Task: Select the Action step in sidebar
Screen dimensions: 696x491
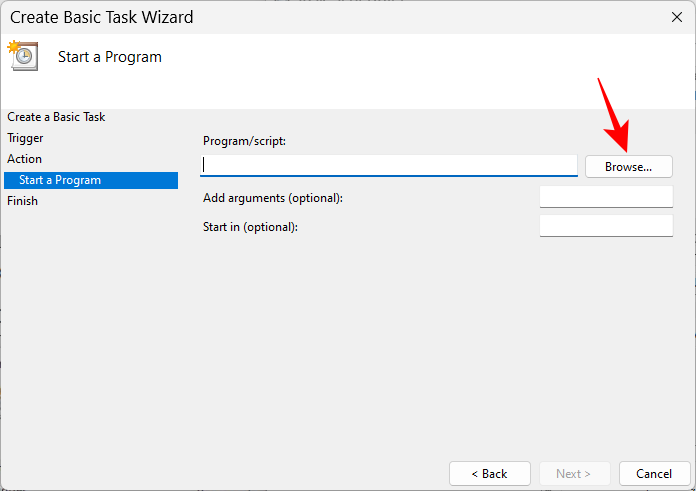Action: pyautogui.click(x=24, y=159)
